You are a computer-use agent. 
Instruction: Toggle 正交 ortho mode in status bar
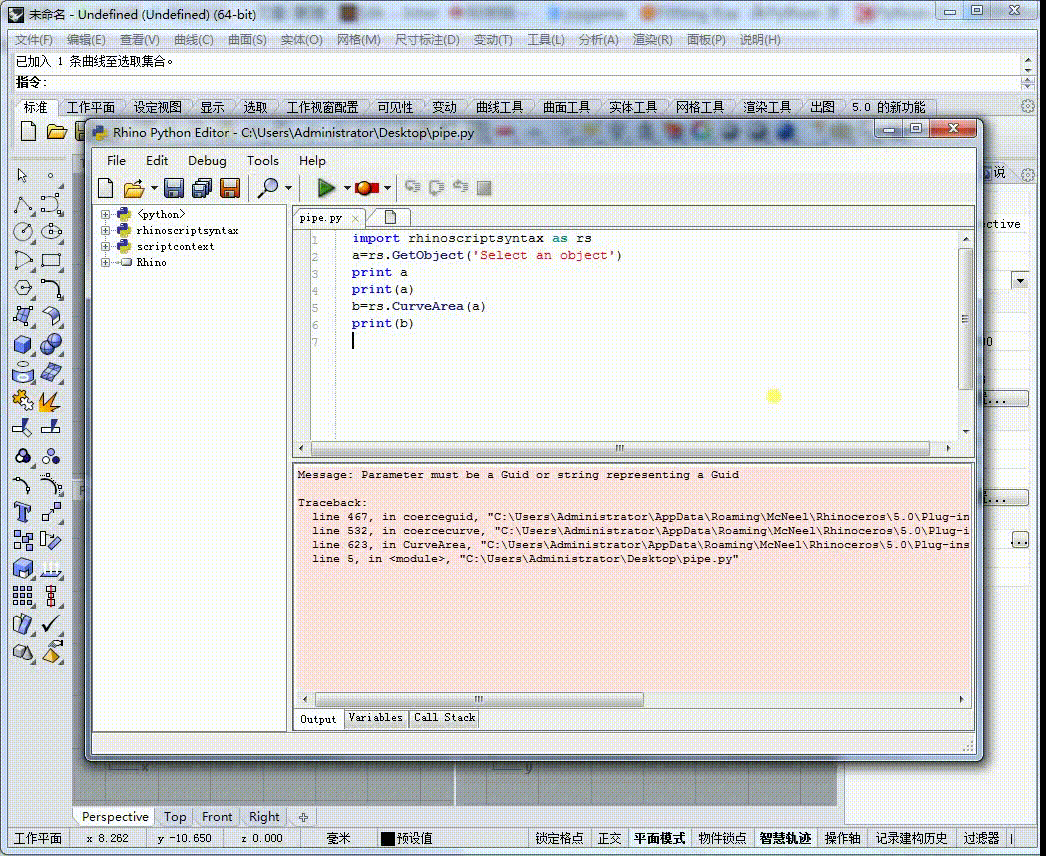point(609,838)
